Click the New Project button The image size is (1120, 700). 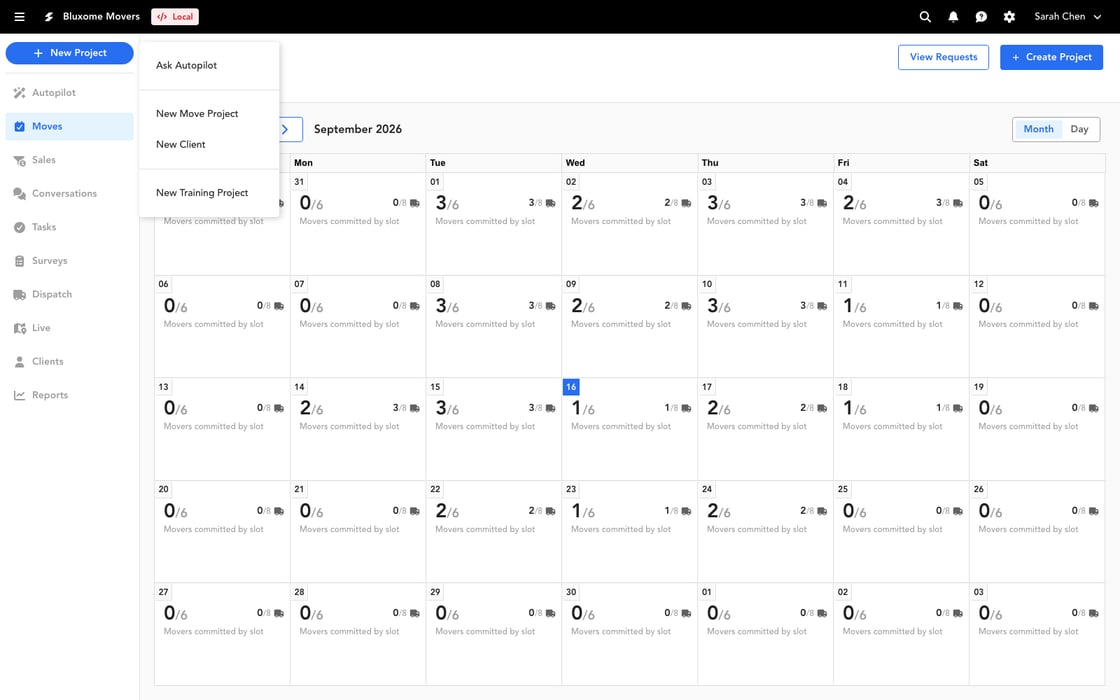tap(69, 53)
